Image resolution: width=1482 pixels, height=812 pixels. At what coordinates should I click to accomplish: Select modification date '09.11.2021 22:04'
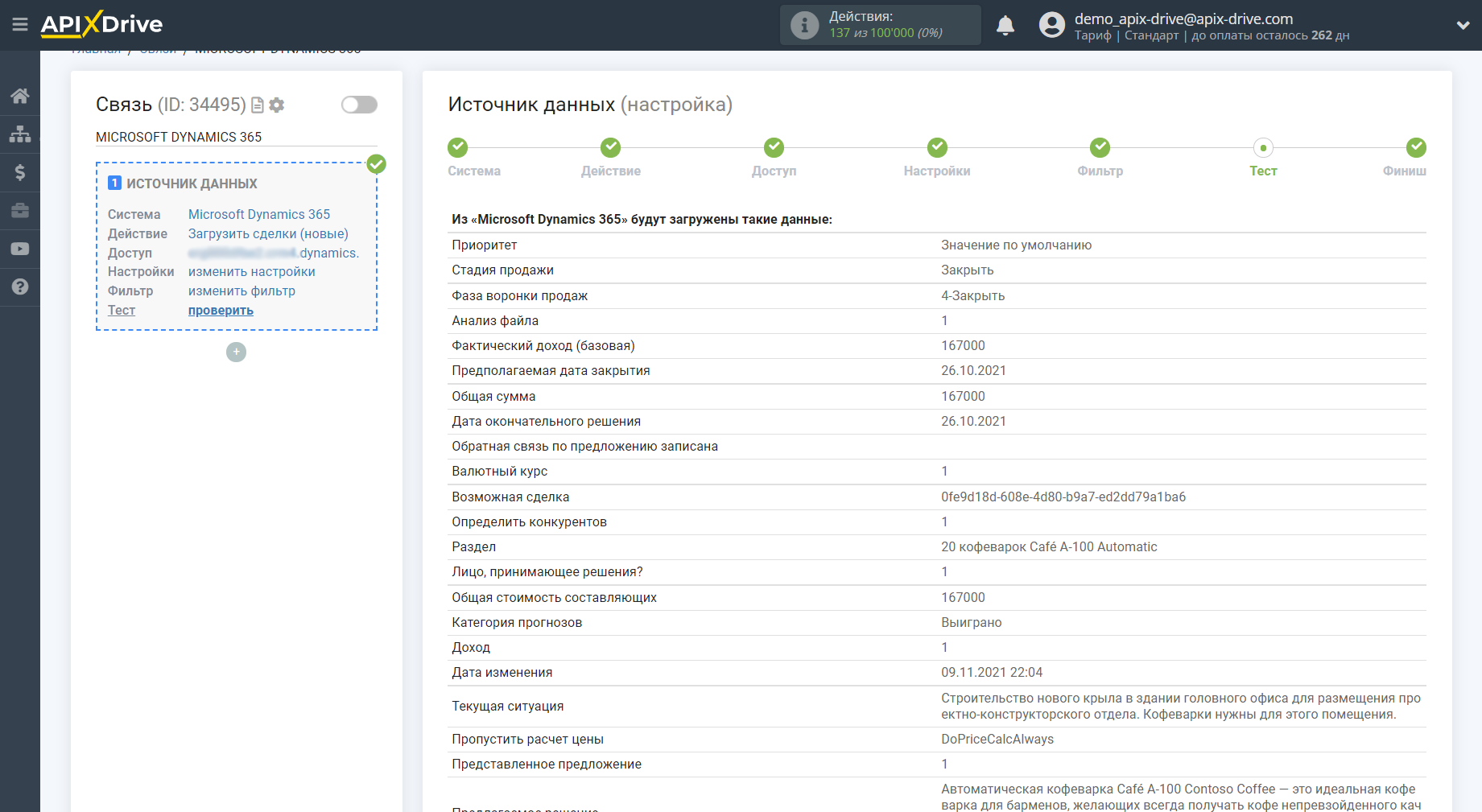[x=992, y=672]
